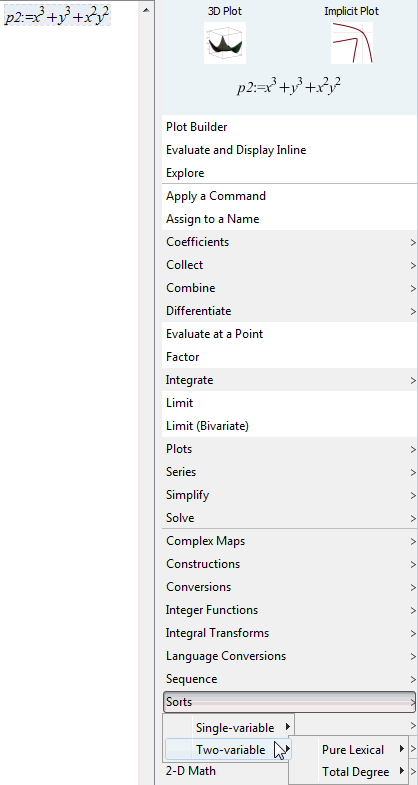Select Evaluate and Display Inline
Screen dimensions: 418x785
click(290, 150)
